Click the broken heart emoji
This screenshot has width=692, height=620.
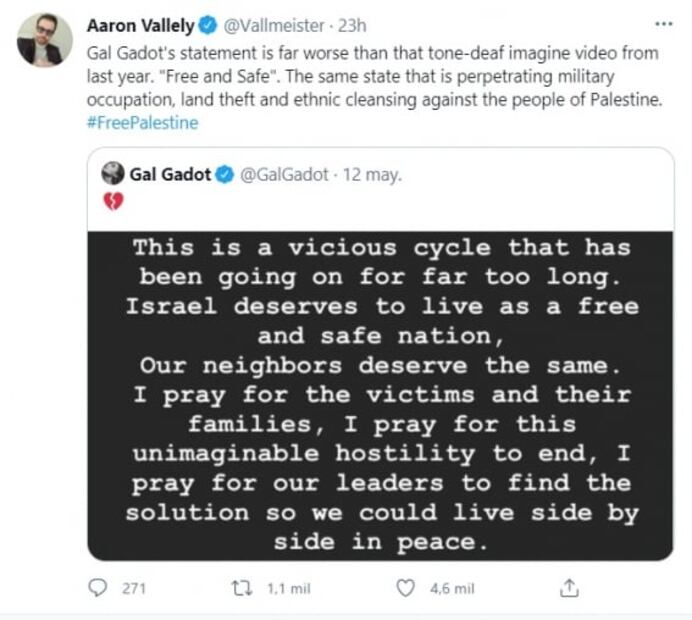point(113,201)
